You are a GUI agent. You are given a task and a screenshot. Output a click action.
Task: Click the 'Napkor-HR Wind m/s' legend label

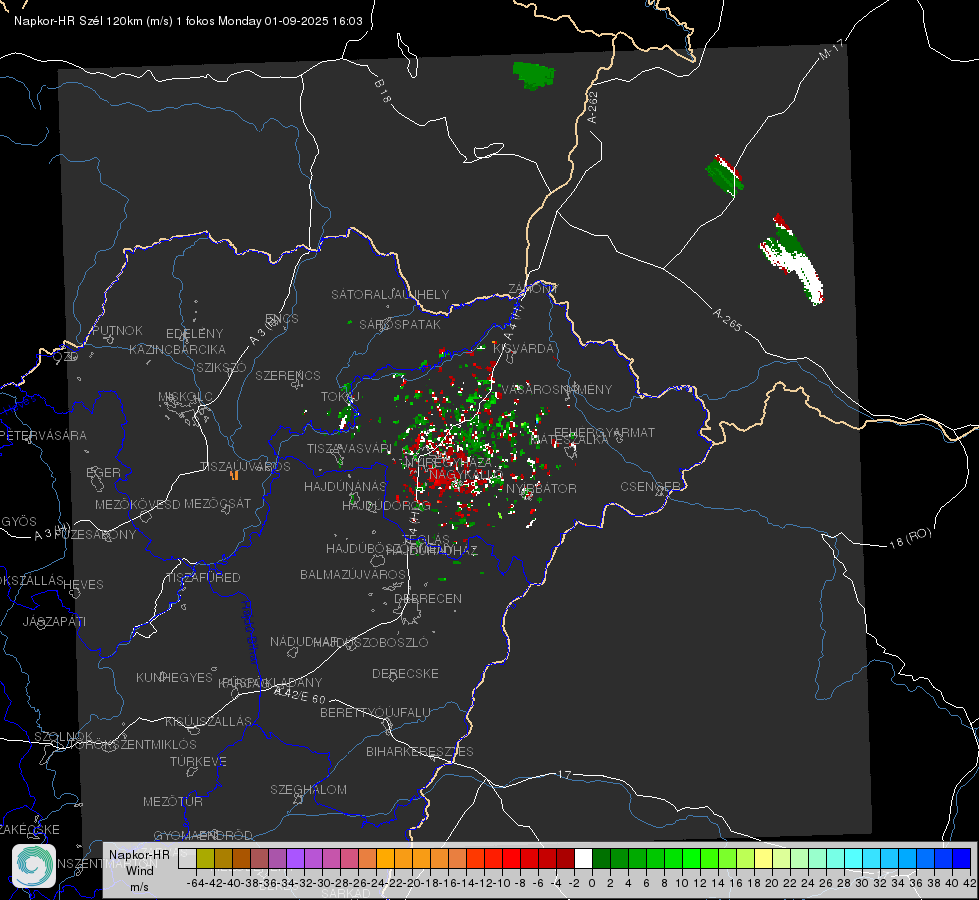[139, 870]
